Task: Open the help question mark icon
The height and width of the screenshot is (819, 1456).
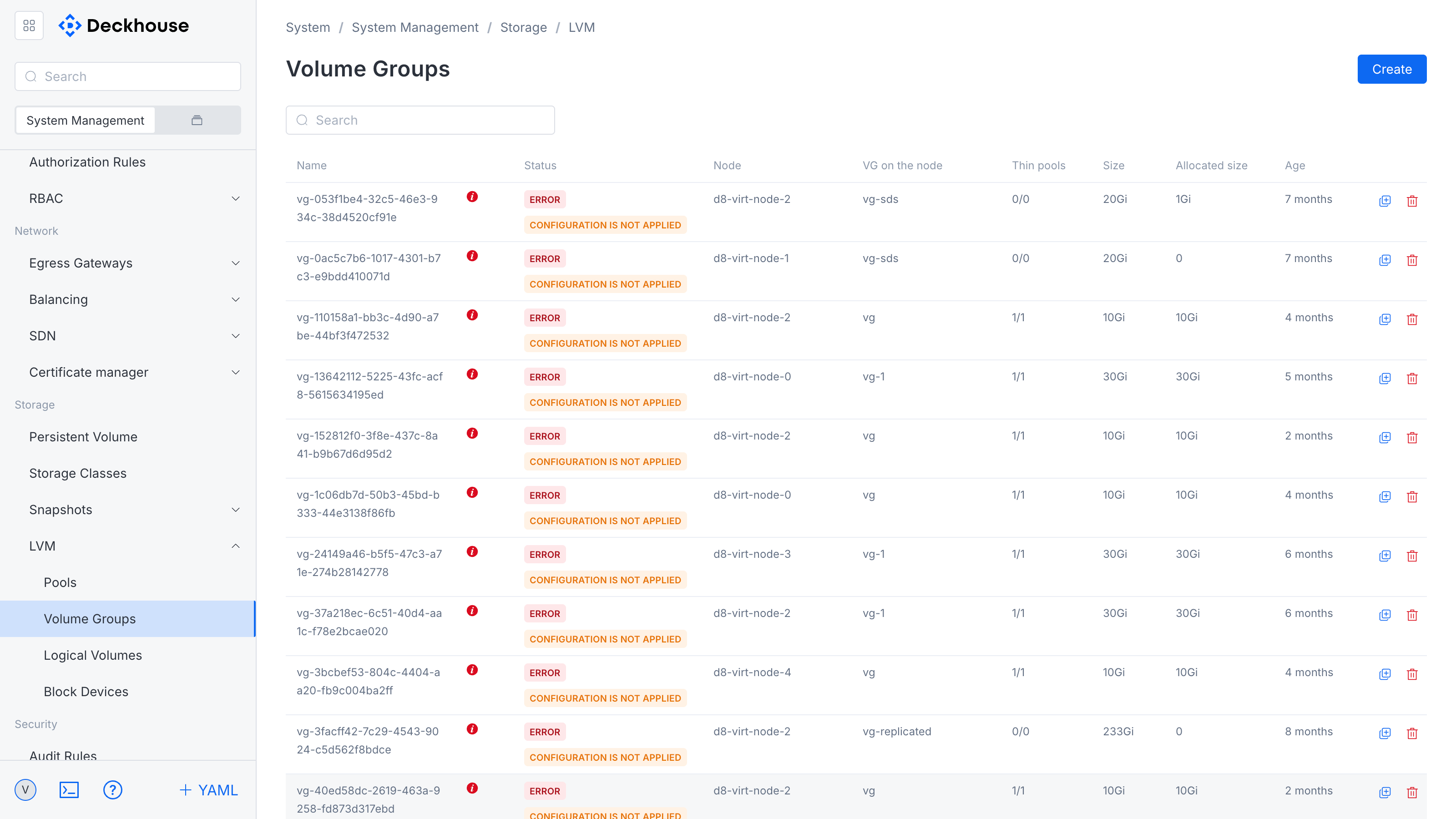Action: pos(112,789)
